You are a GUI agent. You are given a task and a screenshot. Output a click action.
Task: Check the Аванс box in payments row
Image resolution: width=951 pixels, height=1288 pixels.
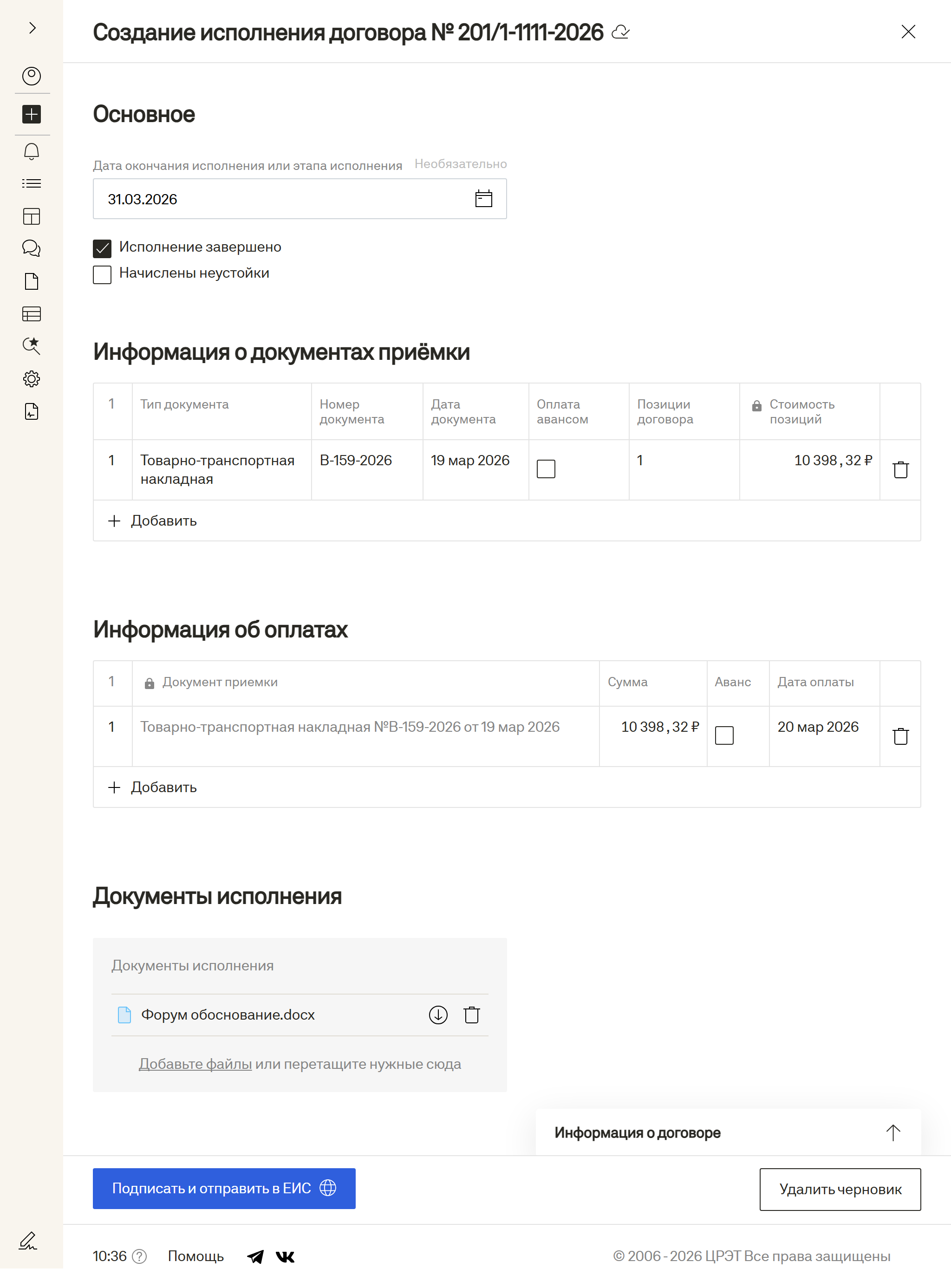pos(724,735)
